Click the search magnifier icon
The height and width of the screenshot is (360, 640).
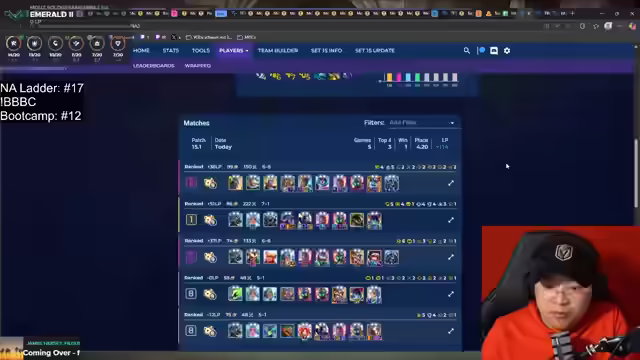pos(467,51)
